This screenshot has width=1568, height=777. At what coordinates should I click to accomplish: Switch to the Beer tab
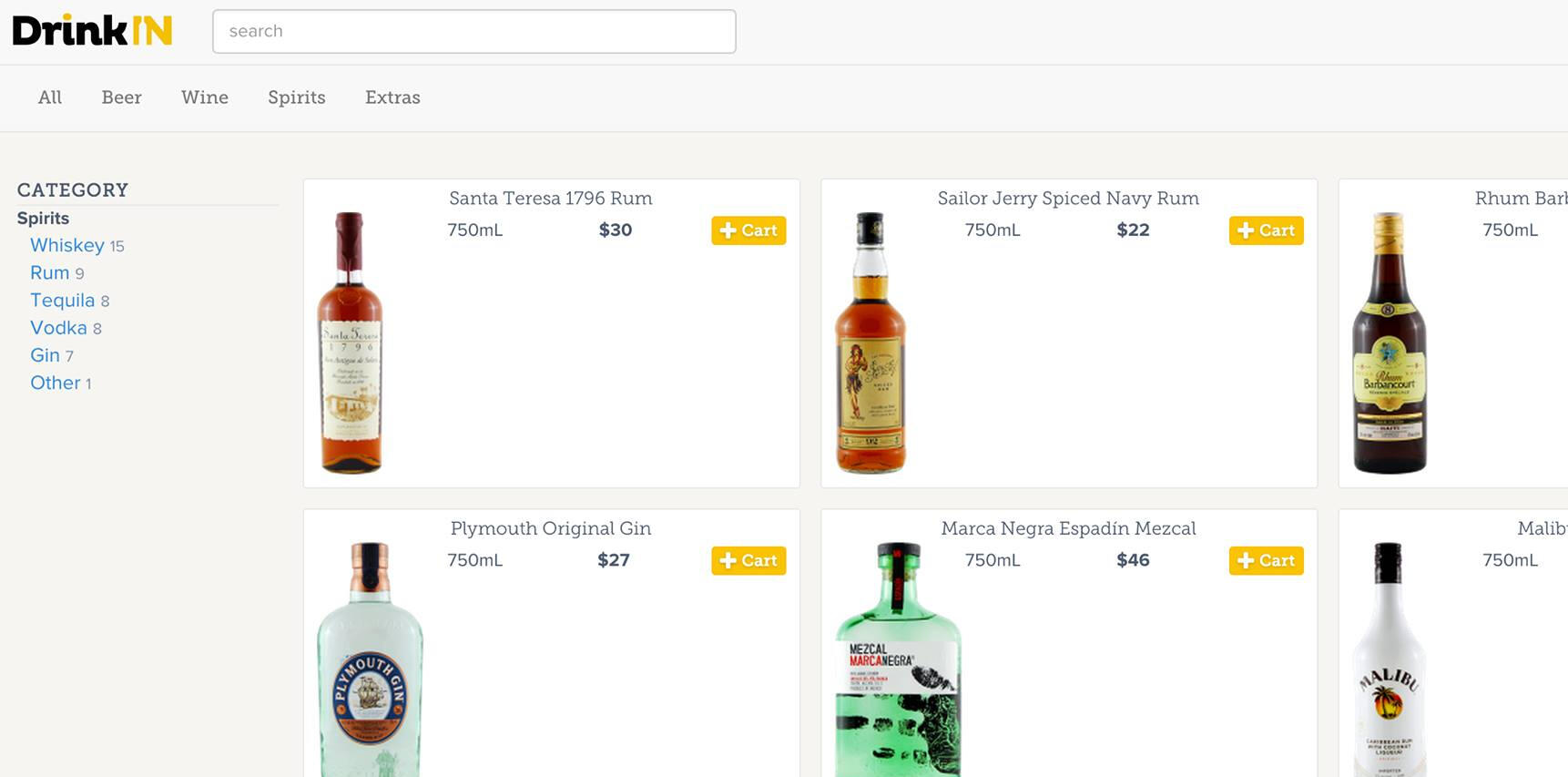(121, 97)
